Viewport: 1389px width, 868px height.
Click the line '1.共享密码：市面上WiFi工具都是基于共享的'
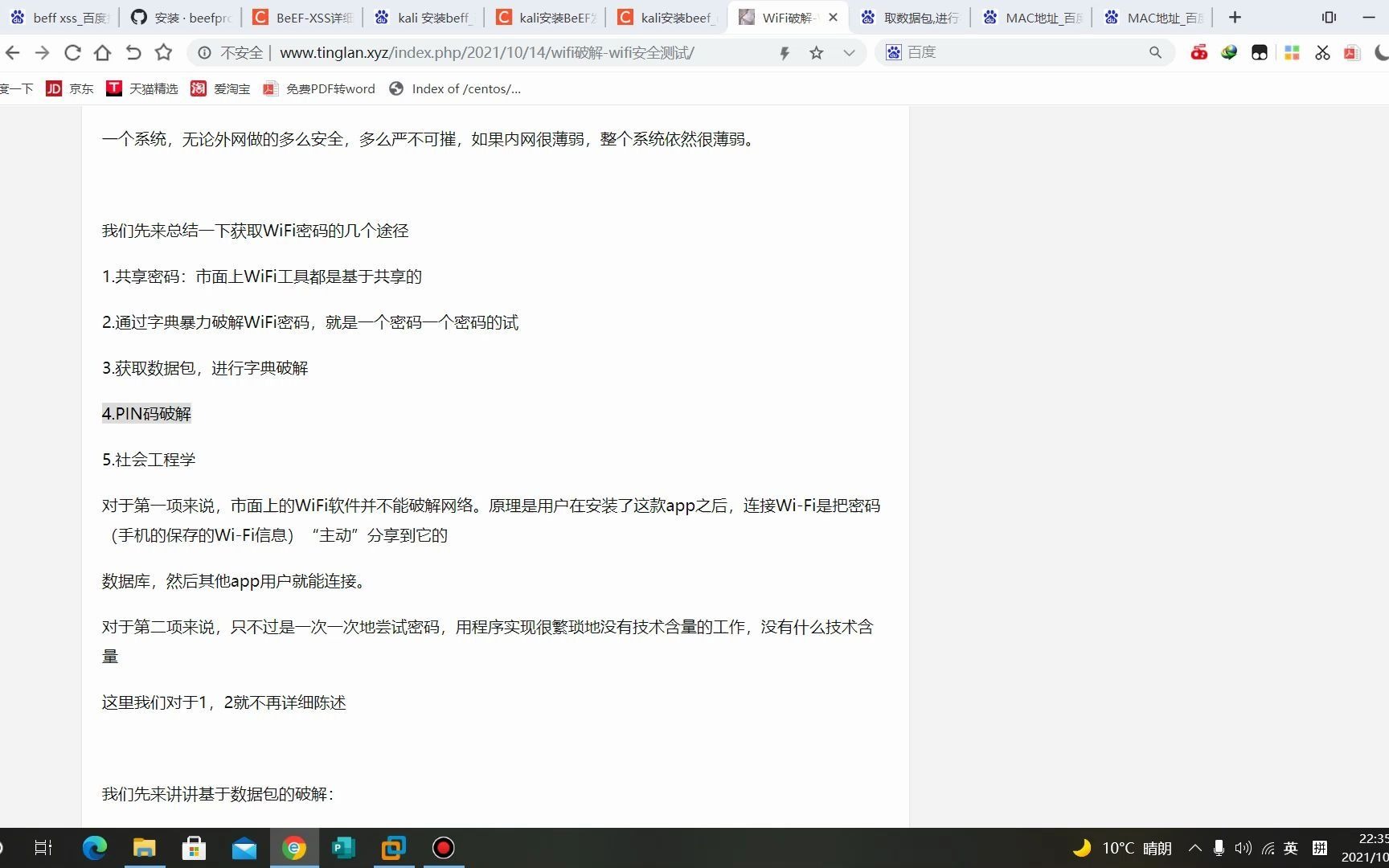[261, 276]
